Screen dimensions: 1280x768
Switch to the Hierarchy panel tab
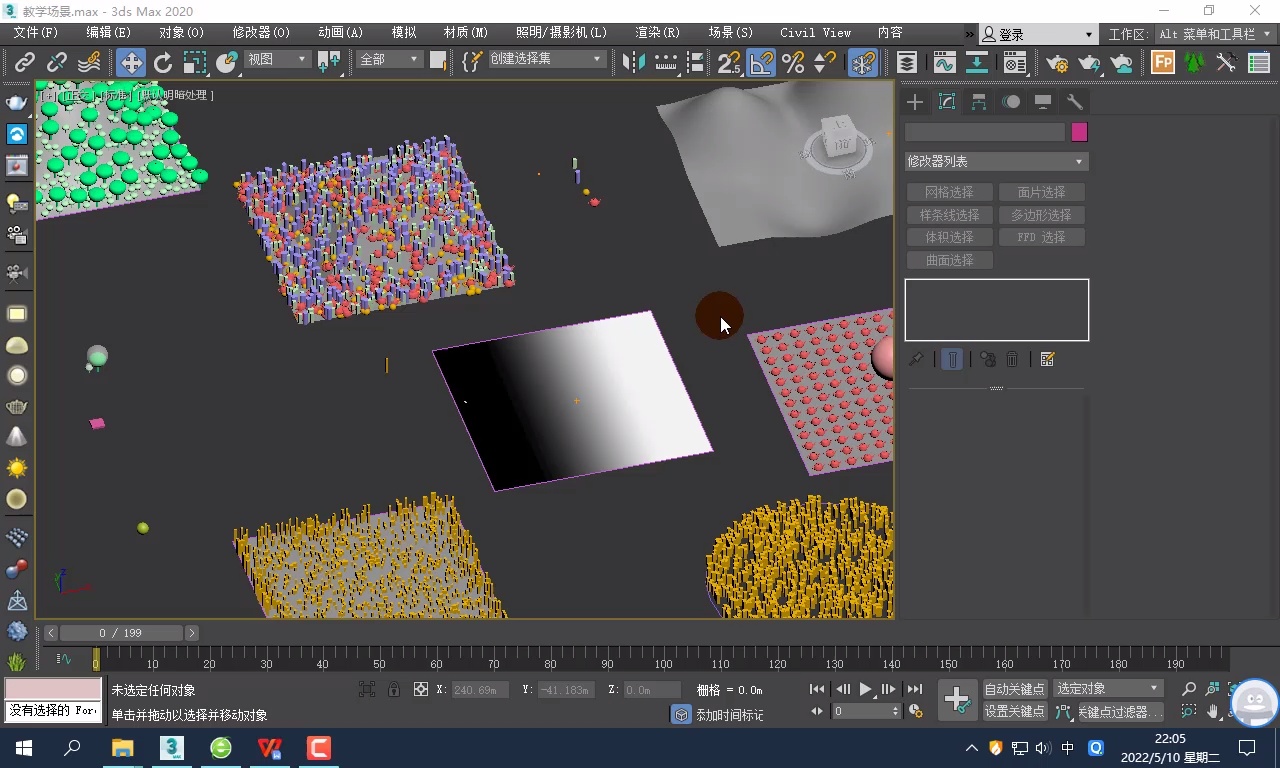979,102
